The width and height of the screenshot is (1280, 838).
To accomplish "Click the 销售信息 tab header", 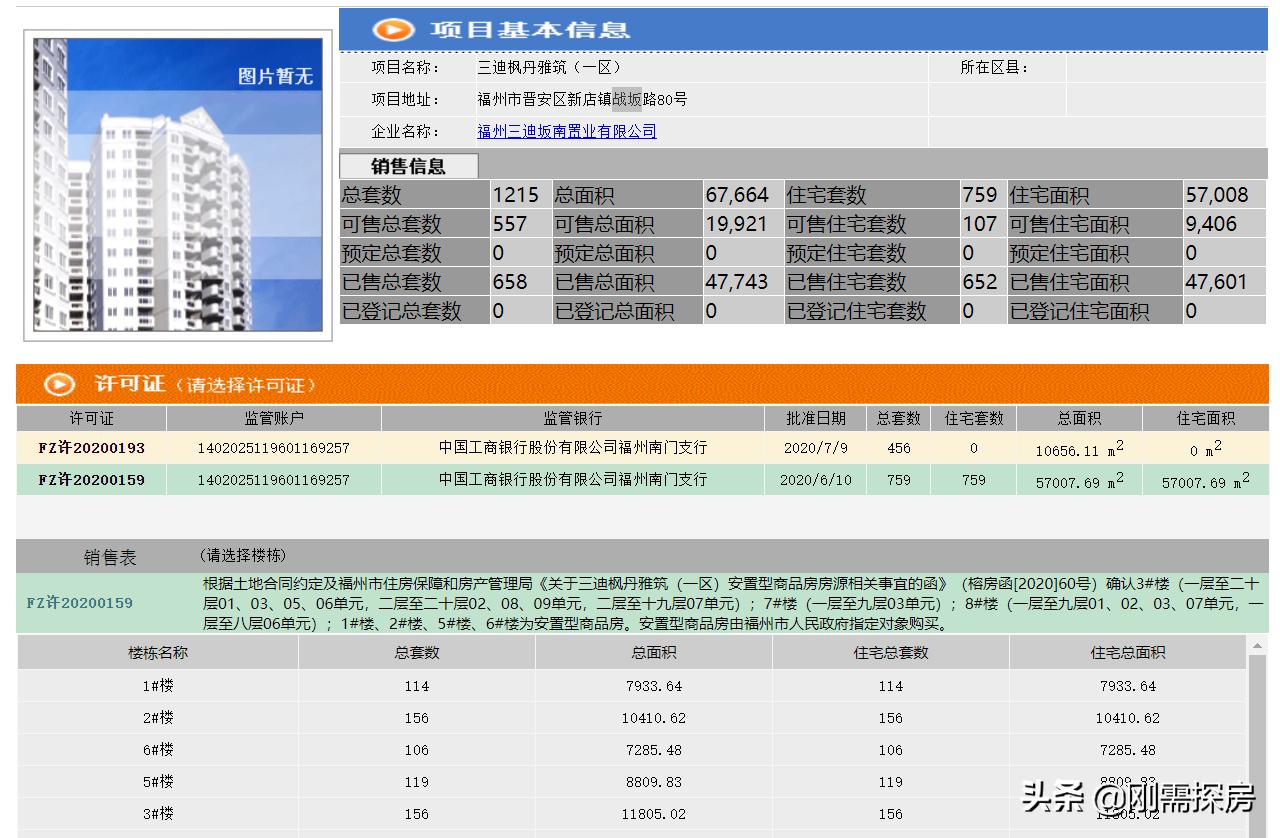I will [x=409, y=166].
